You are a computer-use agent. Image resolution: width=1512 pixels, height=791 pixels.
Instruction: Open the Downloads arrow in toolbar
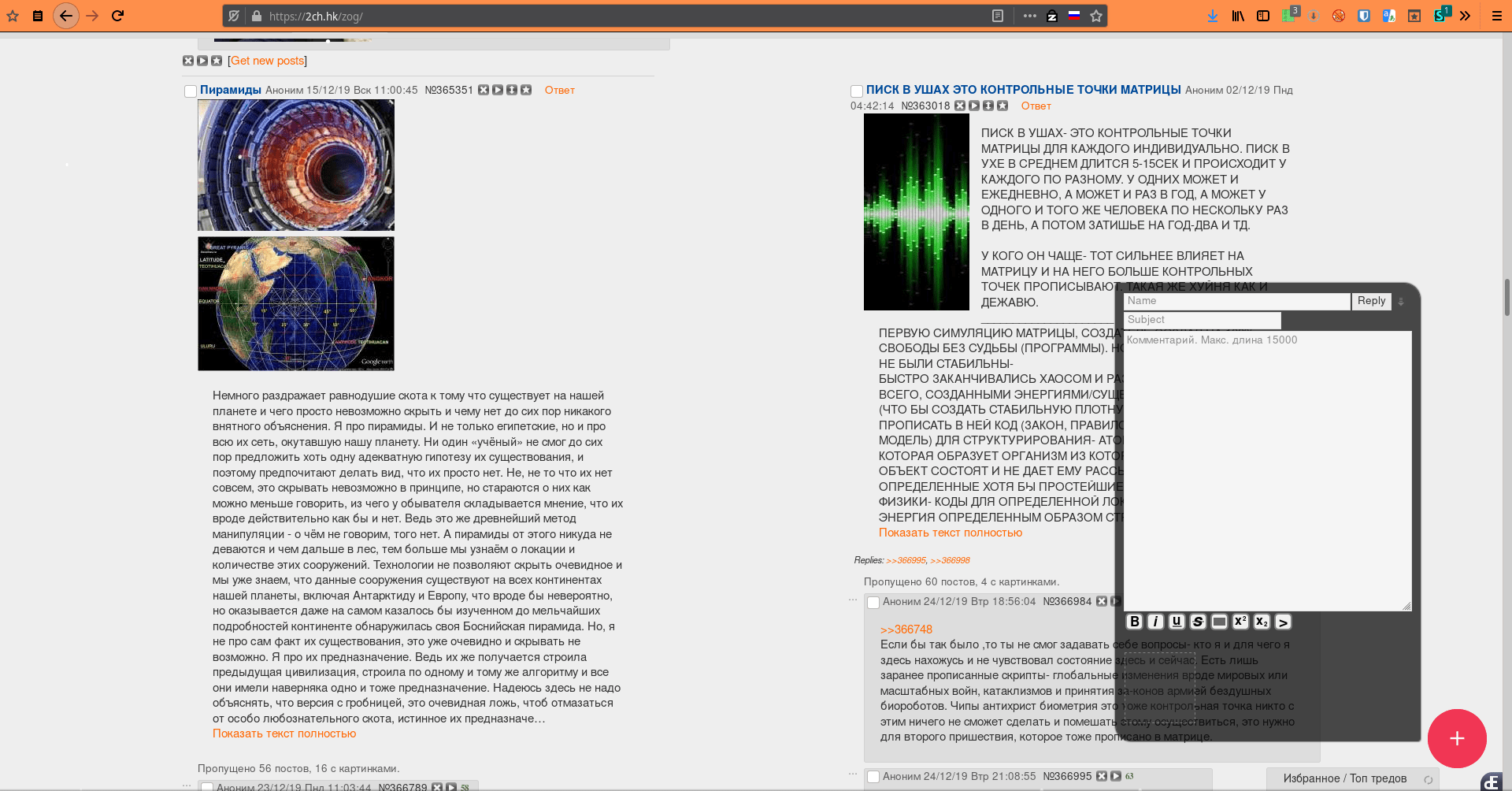coord(1213,16)
